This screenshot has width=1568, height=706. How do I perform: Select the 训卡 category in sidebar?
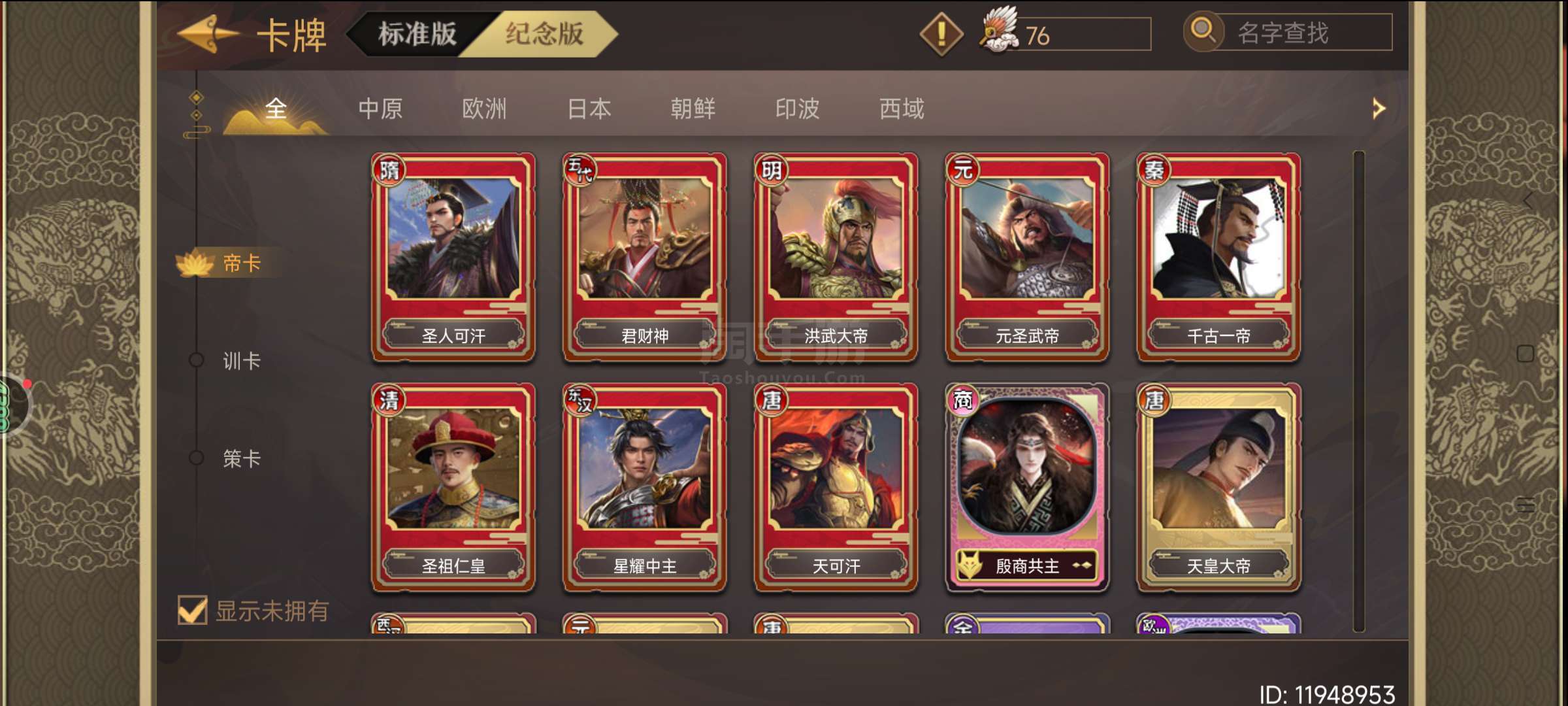pos(242,360)
